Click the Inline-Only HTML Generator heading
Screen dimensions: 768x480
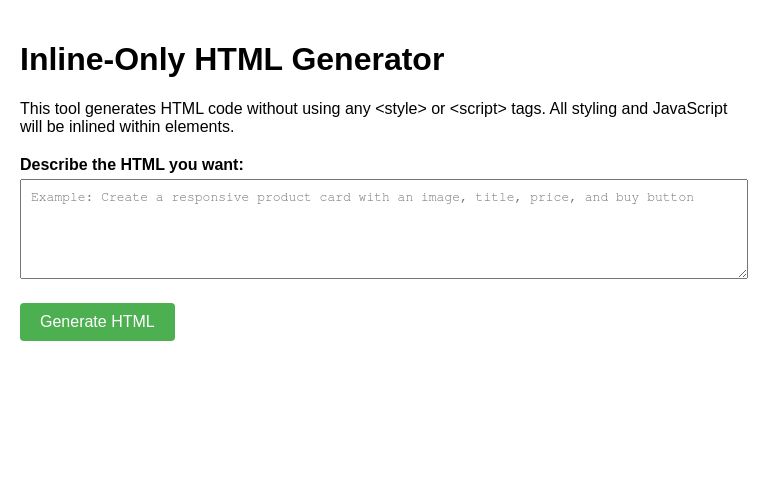coord(232,59)
